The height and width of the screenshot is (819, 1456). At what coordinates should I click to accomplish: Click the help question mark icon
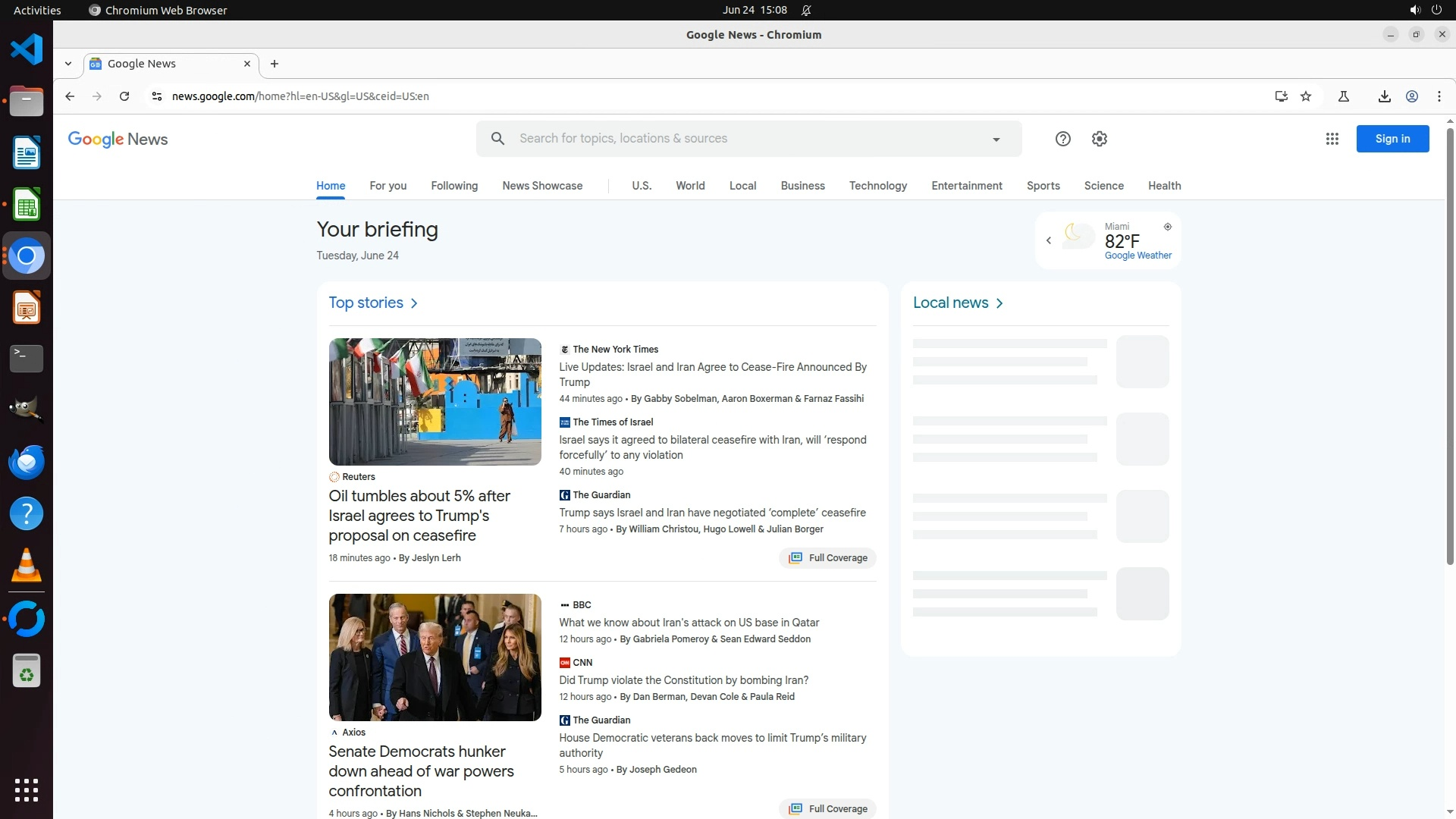[1062, 139]
